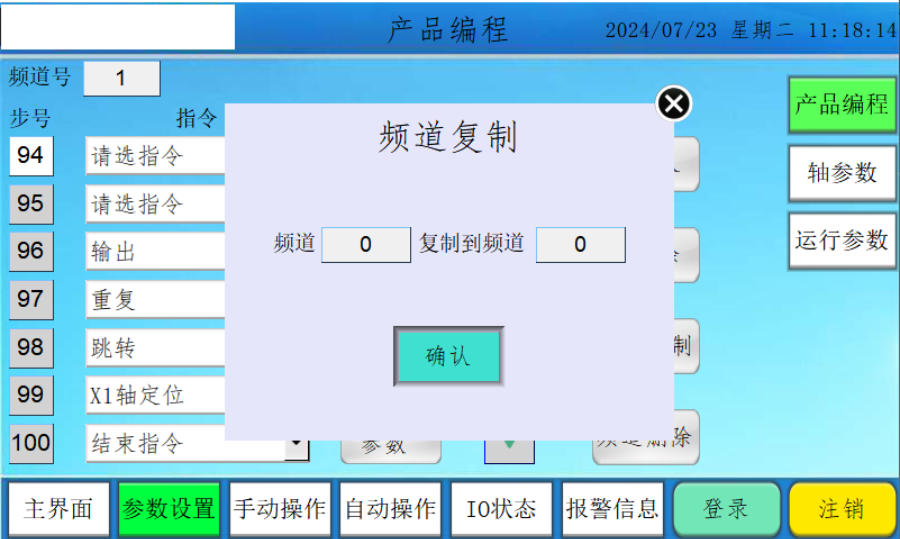Click the 登录 login button
This screenshot has width=900, height=539.
tap(725, 509)
